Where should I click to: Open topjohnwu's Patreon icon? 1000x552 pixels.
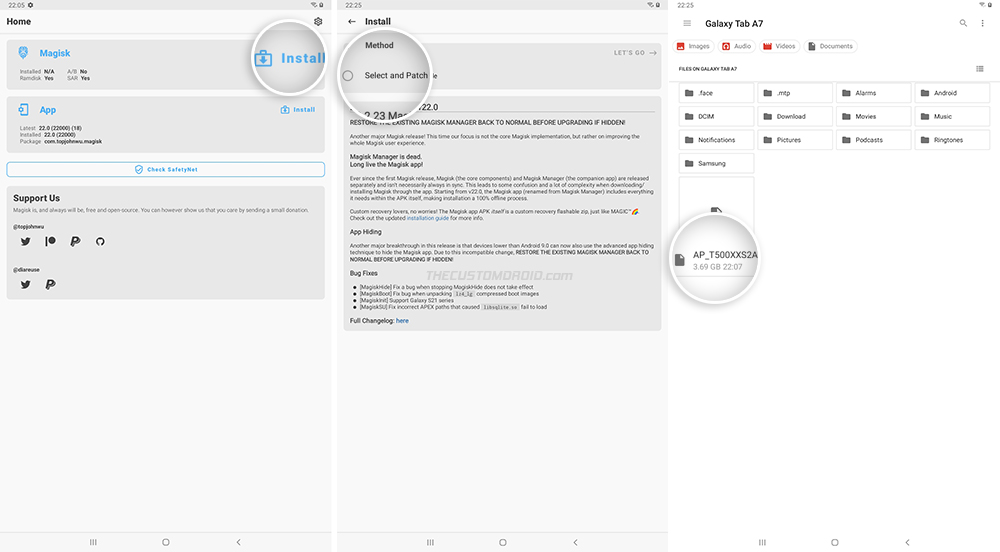click(50, 242)
